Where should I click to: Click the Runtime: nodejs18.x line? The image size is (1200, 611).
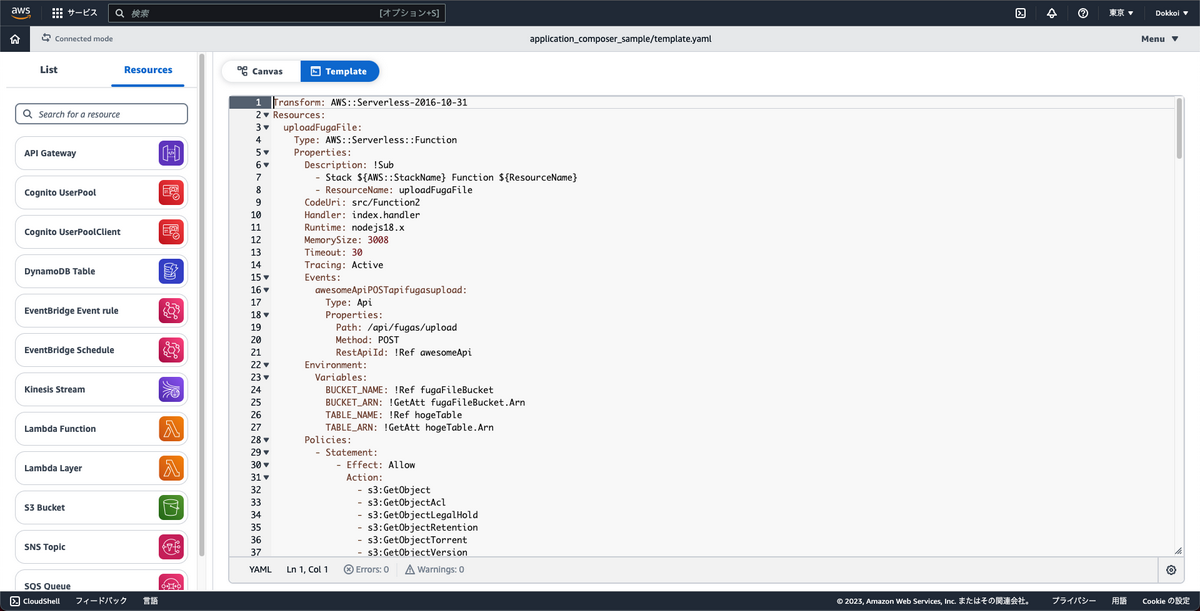(355, 228)
